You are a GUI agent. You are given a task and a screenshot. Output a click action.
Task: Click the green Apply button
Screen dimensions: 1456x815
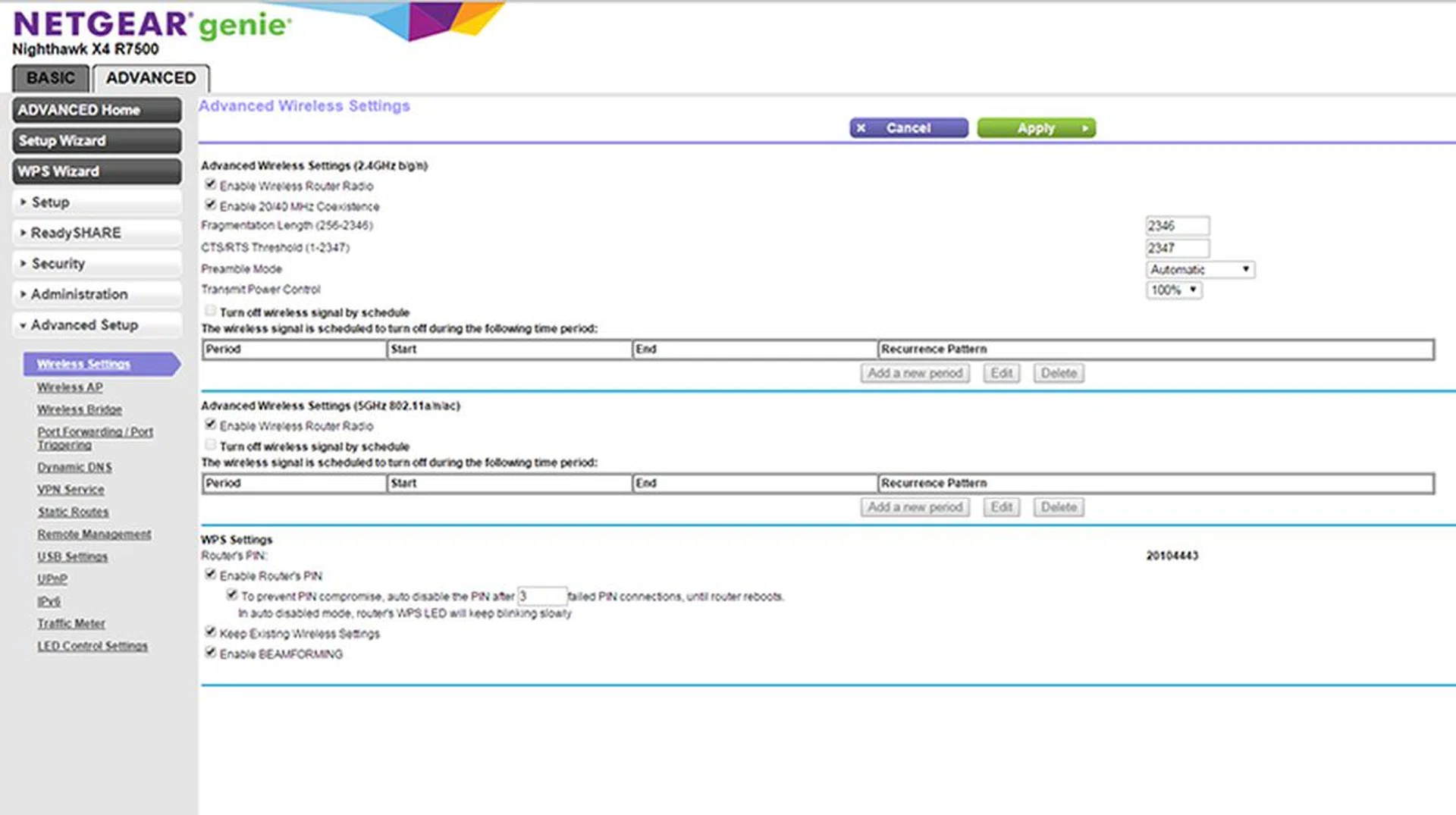click(1035, 128)
